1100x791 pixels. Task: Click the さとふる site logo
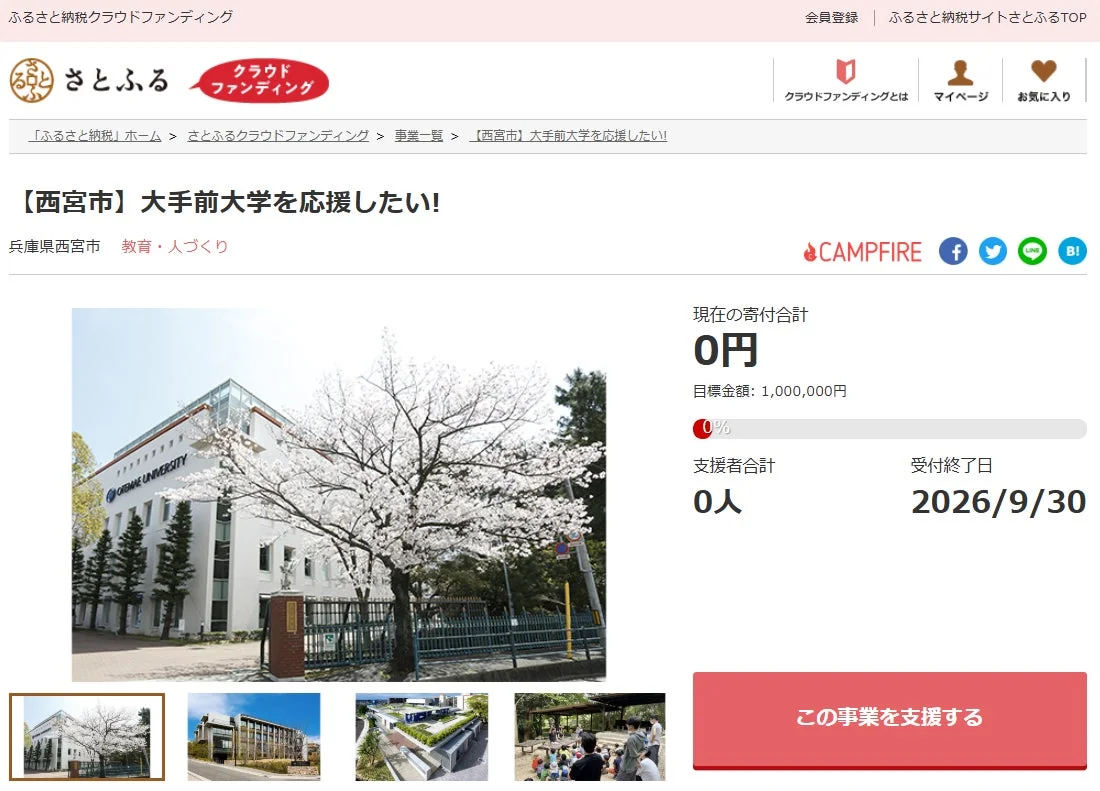click(90, 80)
